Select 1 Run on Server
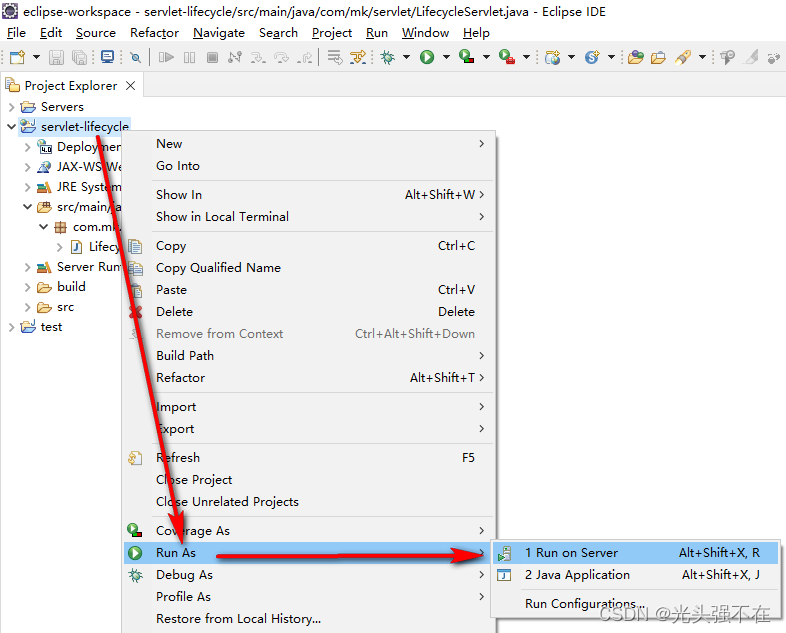Screen dimensions: 786x633 tap(636, 553)
